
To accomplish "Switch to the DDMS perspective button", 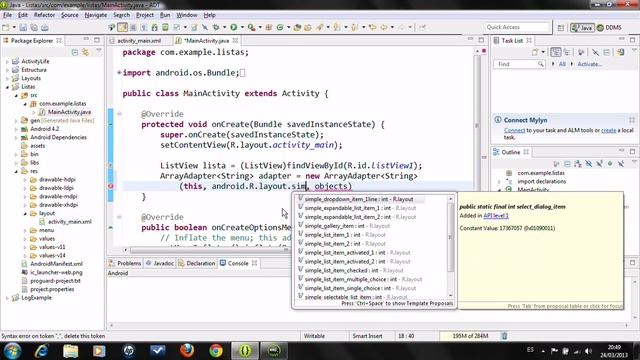I will (x=609, y=27).
